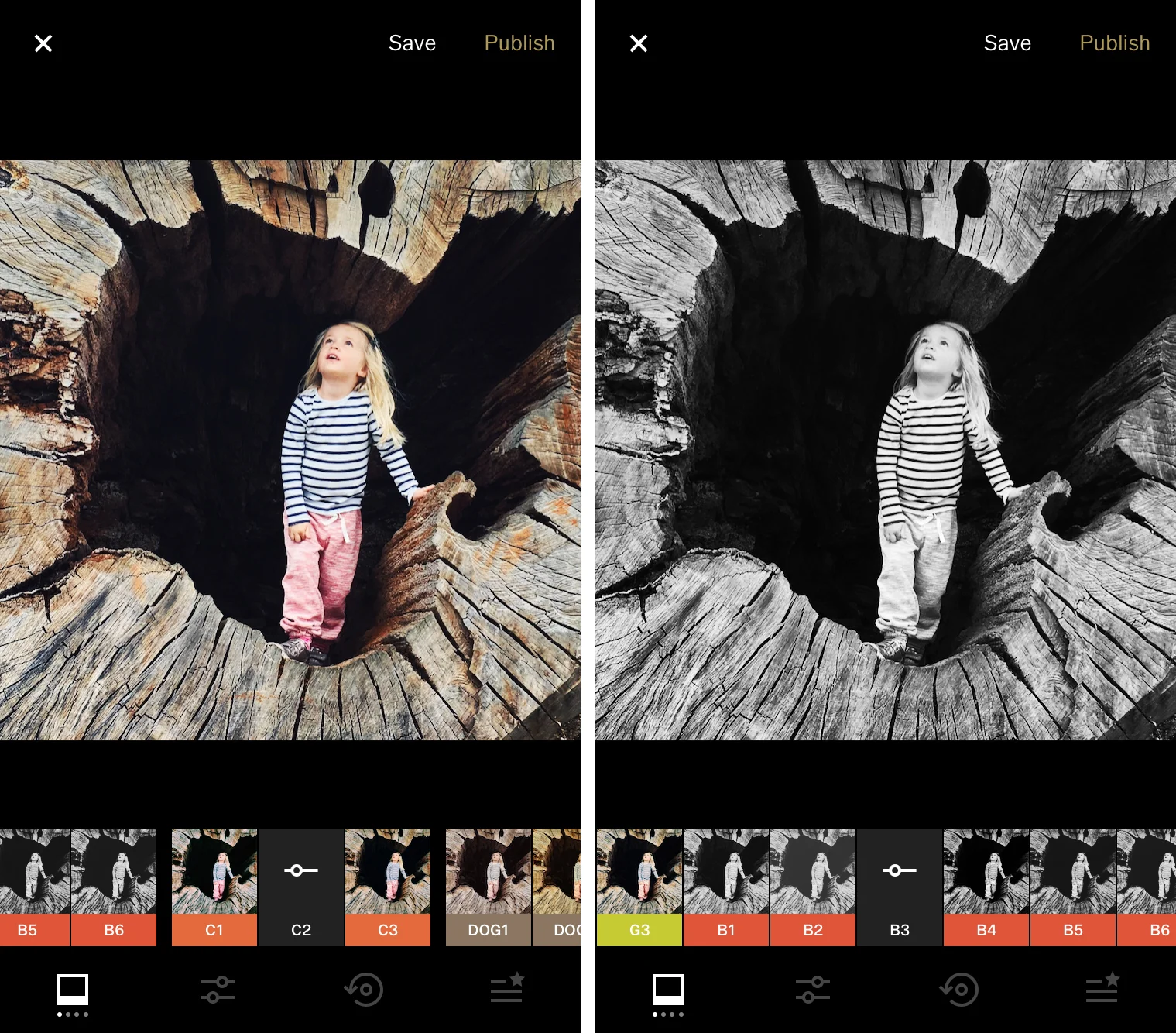Image resolution: width=1176 pixels, height=1033 pixels.
Task: Close the editor with the X
Action: pos(43,43)
